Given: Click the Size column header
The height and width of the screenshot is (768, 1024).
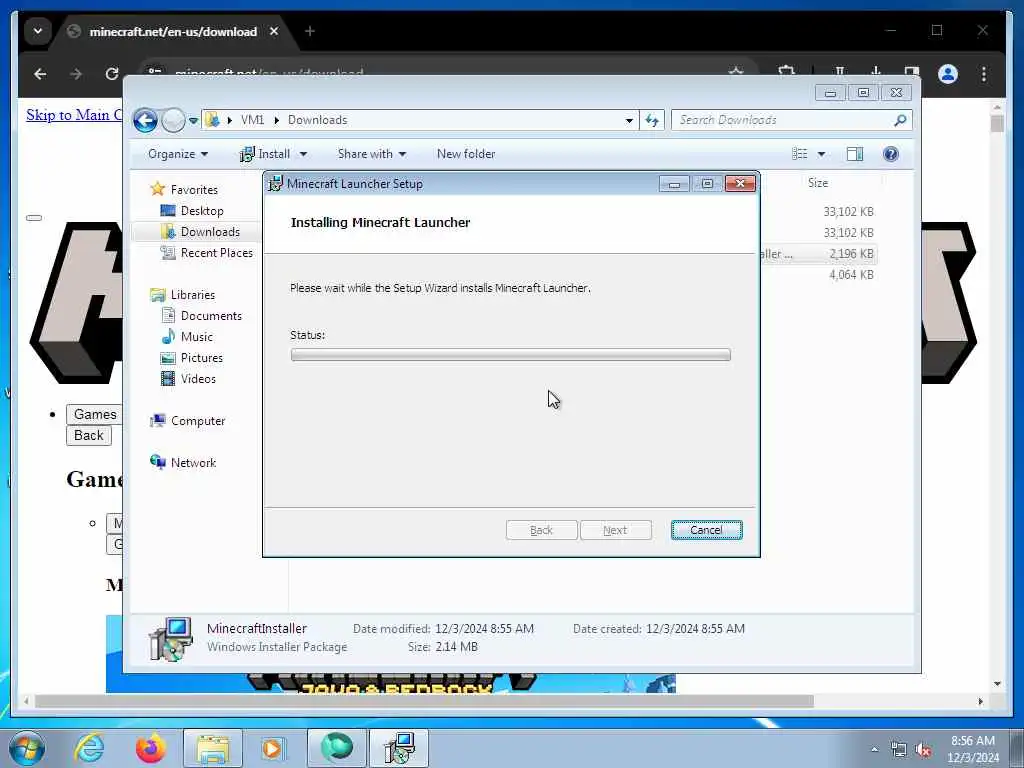Looking at the screenshot, I should point(818,183).
